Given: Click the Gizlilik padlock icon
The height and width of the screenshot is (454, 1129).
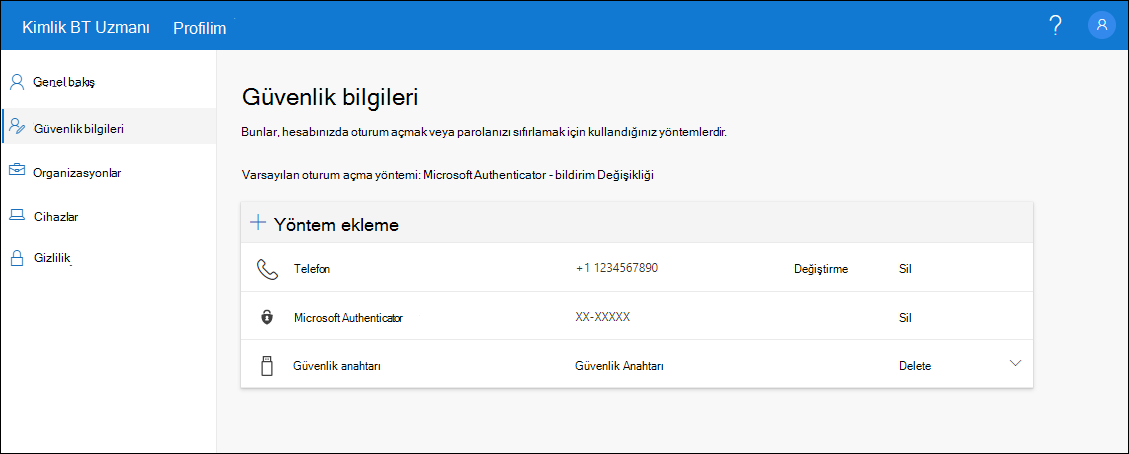Looking at the screenshot, I should tap(17, 259).
